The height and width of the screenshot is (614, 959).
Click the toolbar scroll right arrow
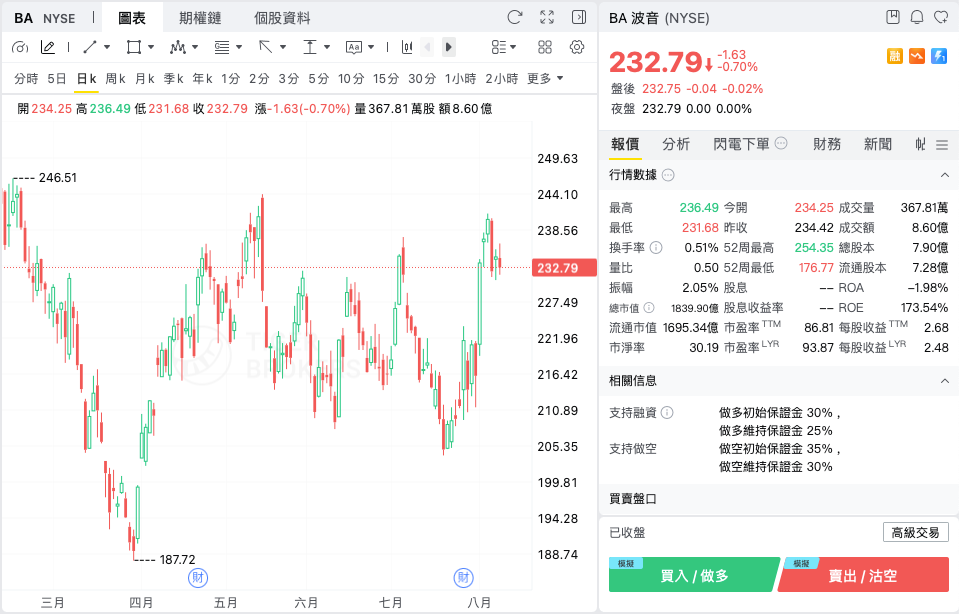[448, 47]
